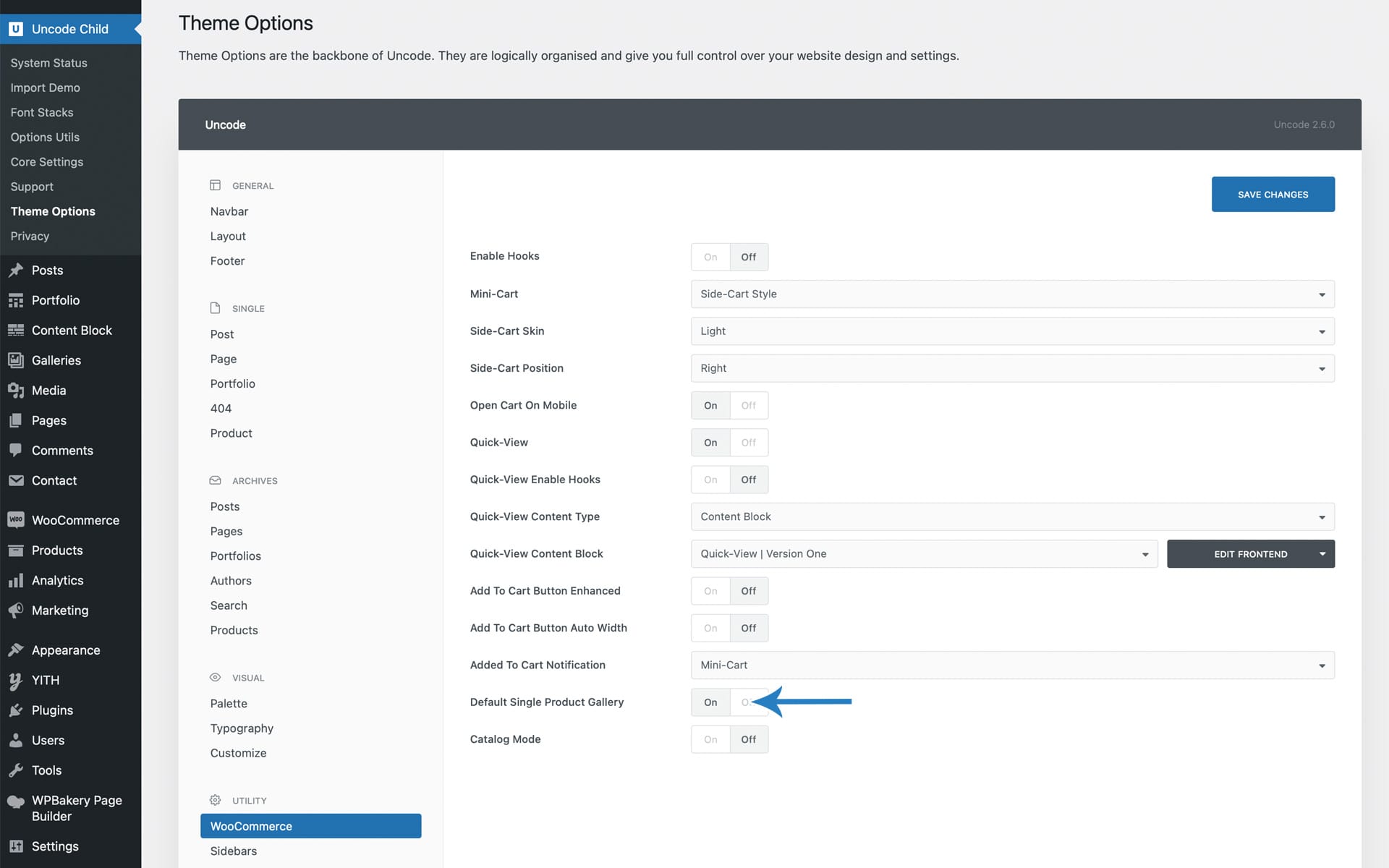Expand the Mini-Cart dropdown
This screenshot has width=1389, height=868.
(1012, 294)
